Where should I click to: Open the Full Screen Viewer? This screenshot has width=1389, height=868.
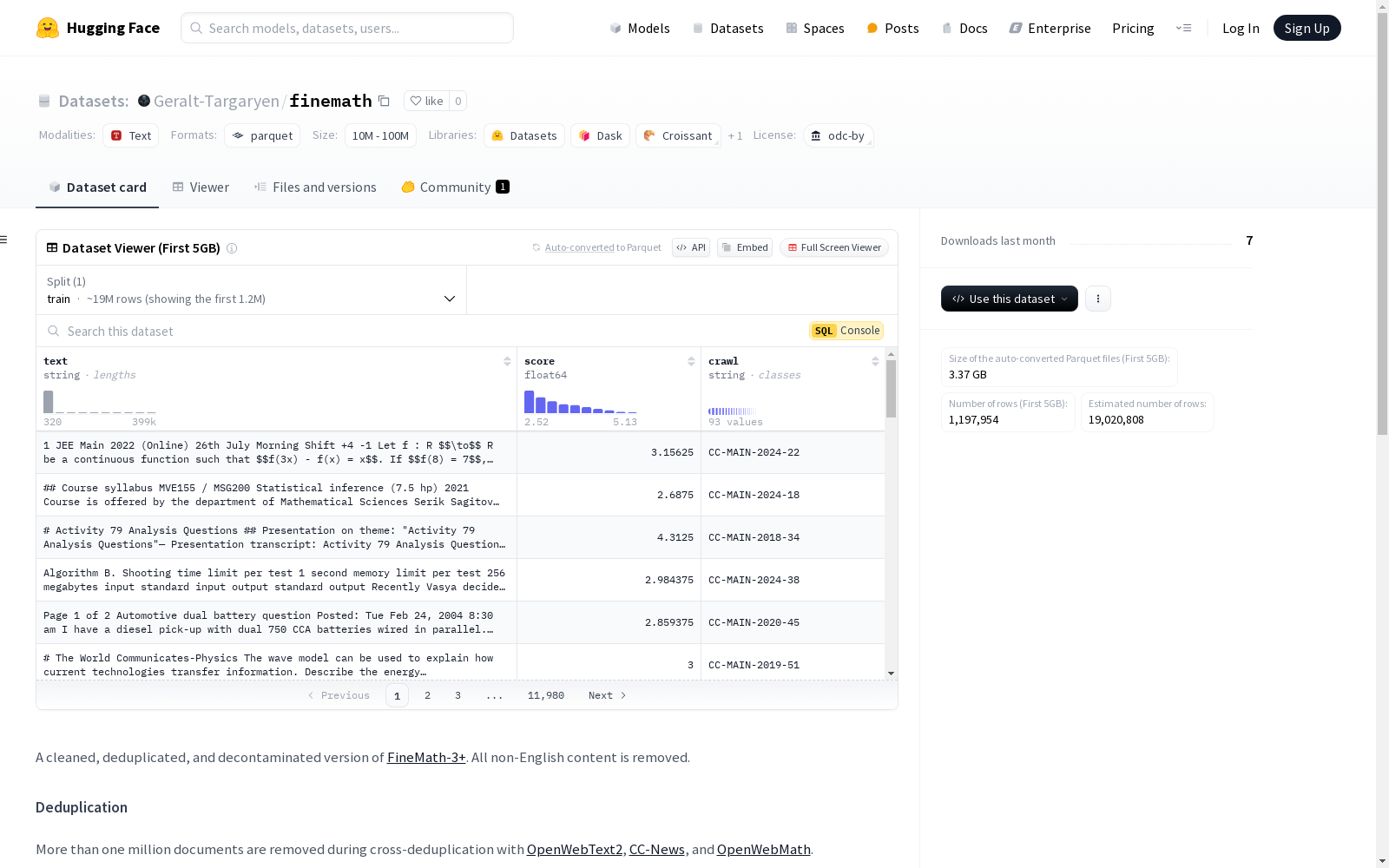coord(834,247)
